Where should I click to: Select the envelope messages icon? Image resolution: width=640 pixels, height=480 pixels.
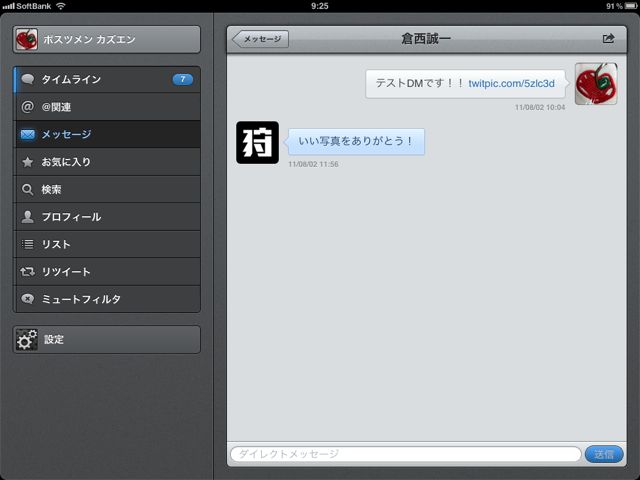(x=27, y=134)
